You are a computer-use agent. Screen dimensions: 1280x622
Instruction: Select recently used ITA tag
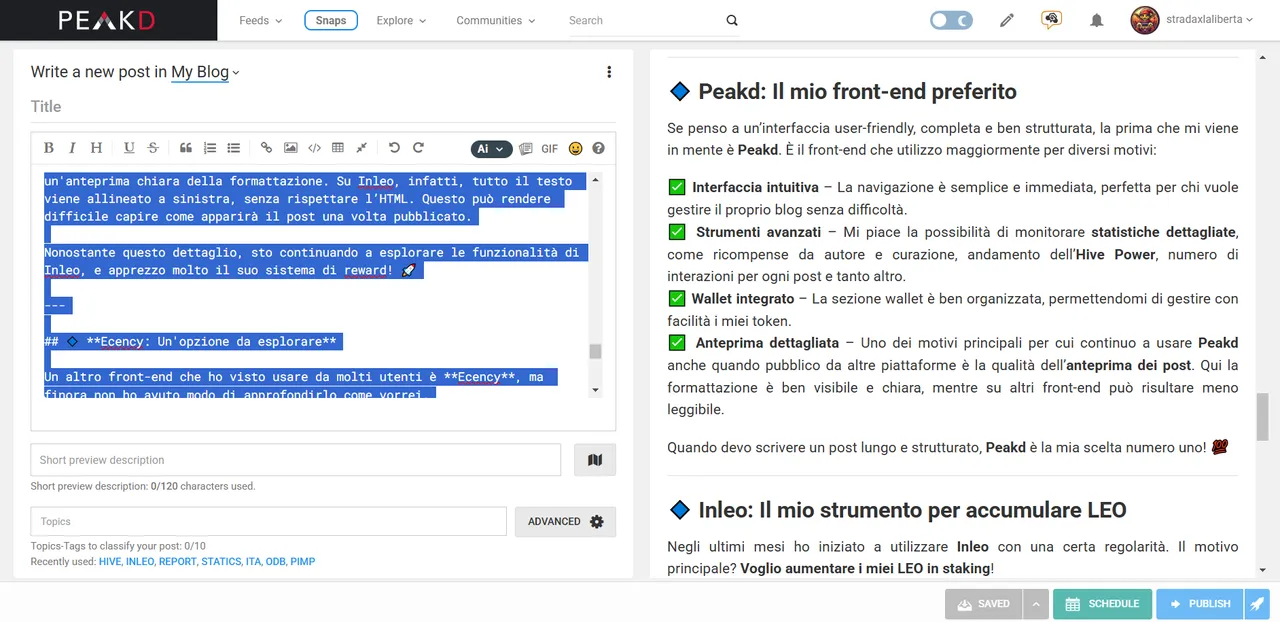(254, 562)
